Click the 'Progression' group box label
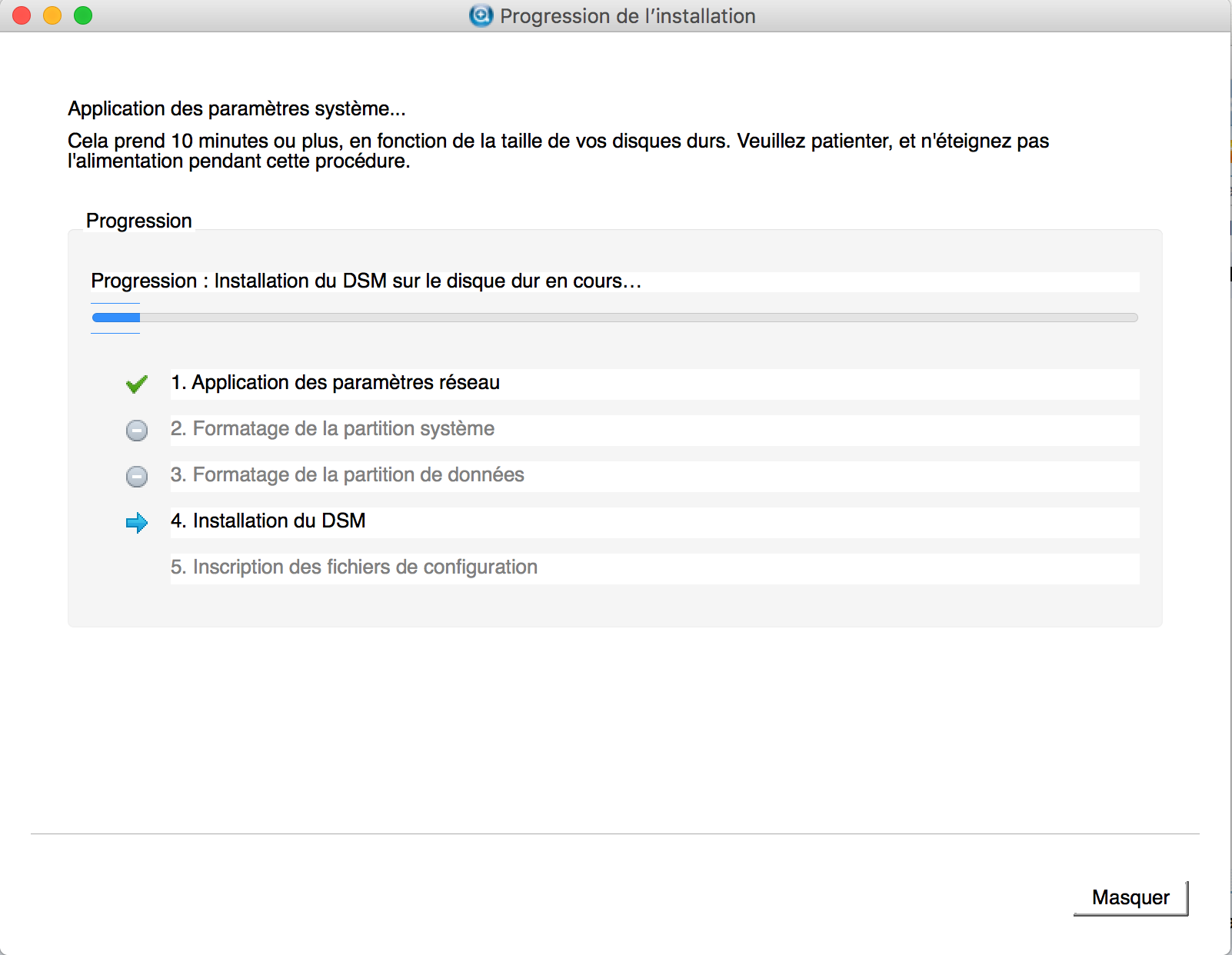Image resolution: width=1232 pixels, height=955 pixels. pyautogui.click(x=139, y=221)
